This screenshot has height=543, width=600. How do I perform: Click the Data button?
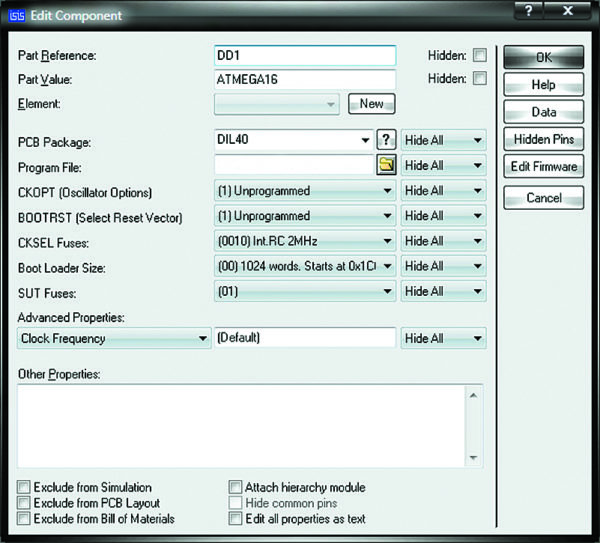pos(544,112)
